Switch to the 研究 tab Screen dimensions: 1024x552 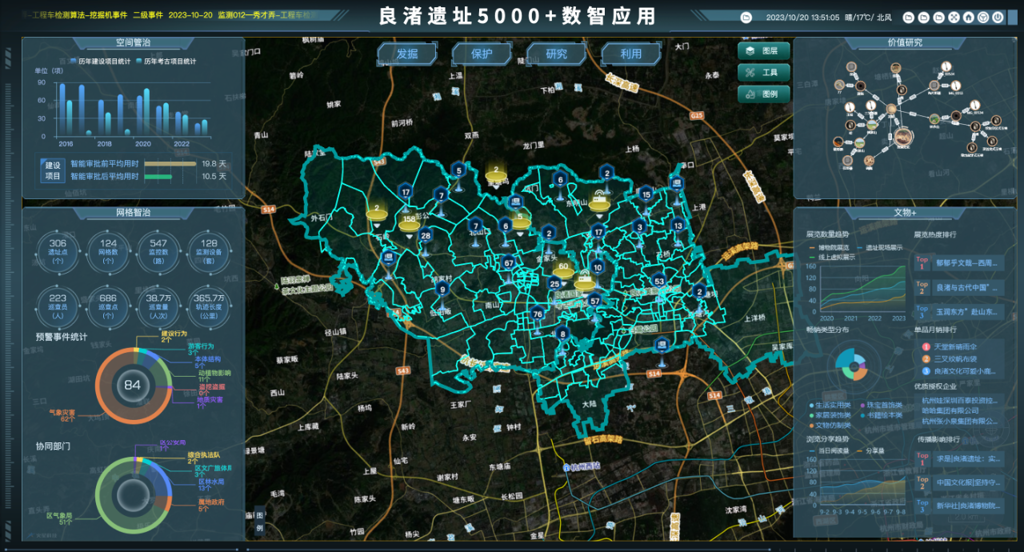click(x=556, y=54)
